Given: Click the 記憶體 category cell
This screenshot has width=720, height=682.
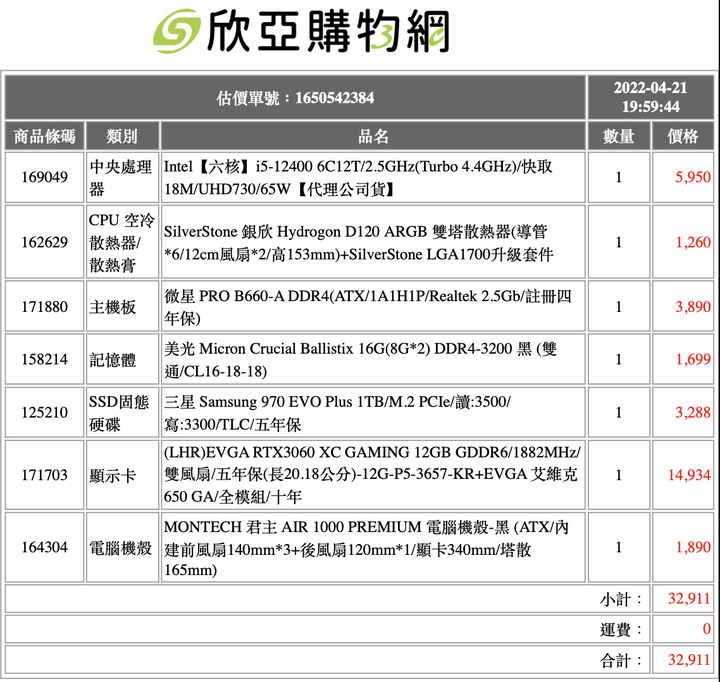Looking at the screenshot, I should coord(122,359).
